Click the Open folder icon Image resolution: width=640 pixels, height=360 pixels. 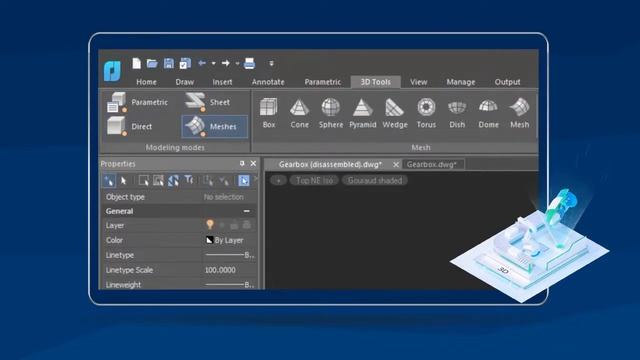pos(152,63)
